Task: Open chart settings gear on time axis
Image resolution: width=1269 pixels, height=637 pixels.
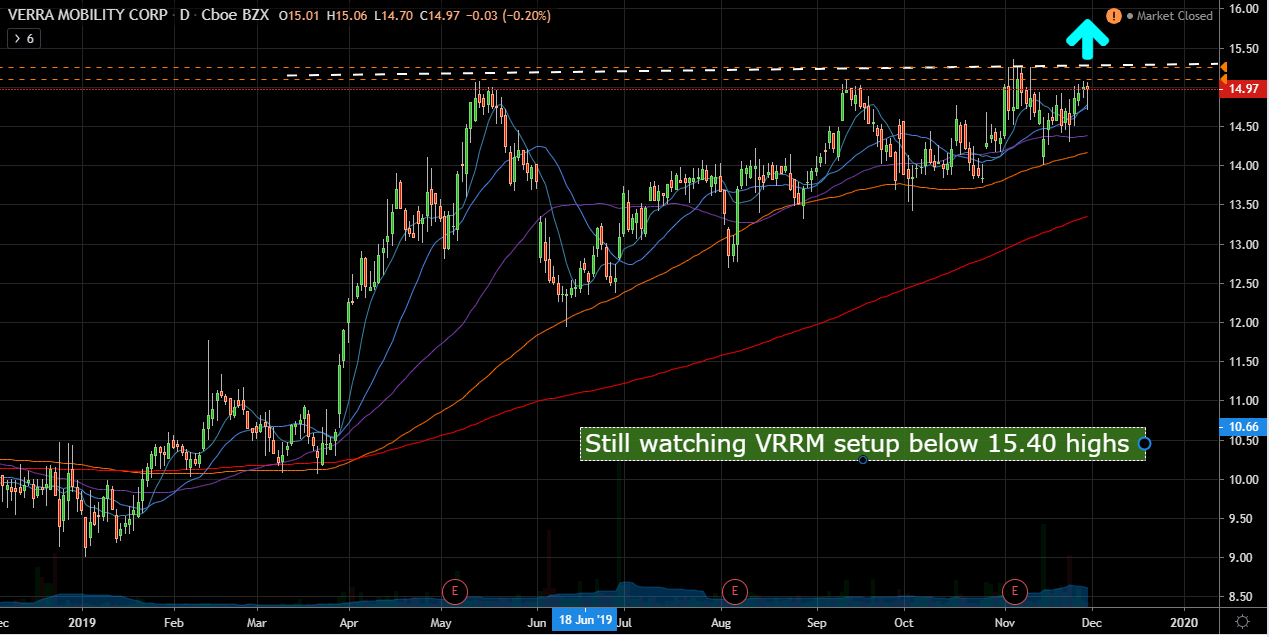Action: click(1243, 621)
